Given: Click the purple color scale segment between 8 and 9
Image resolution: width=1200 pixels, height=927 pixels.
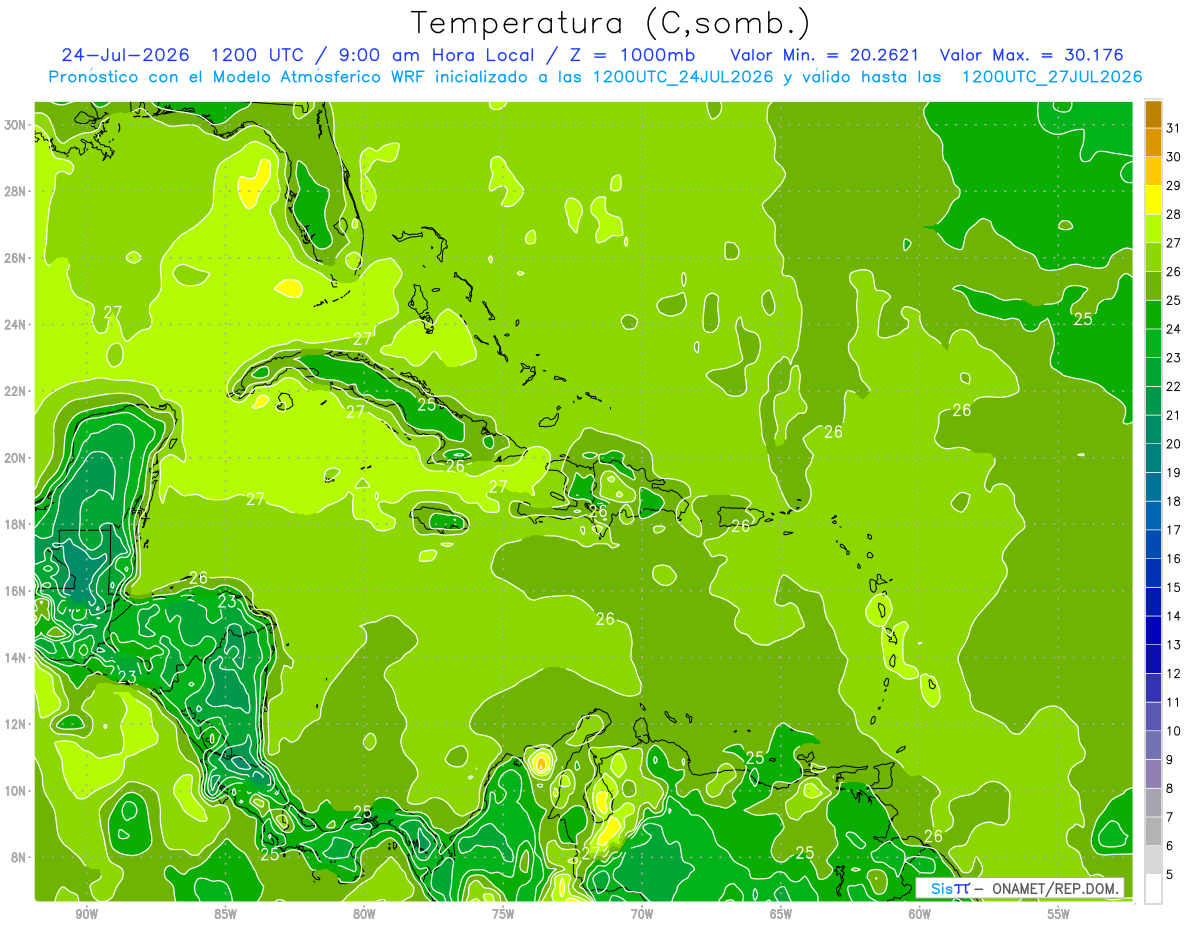Looking at the screenshot, I should point(1153,774).
